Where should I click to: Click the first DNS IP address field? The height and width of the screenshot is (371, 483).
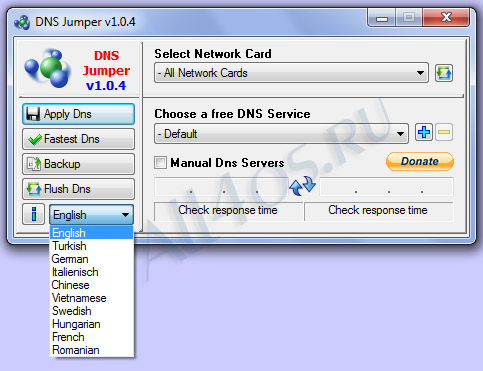point(221,187)
